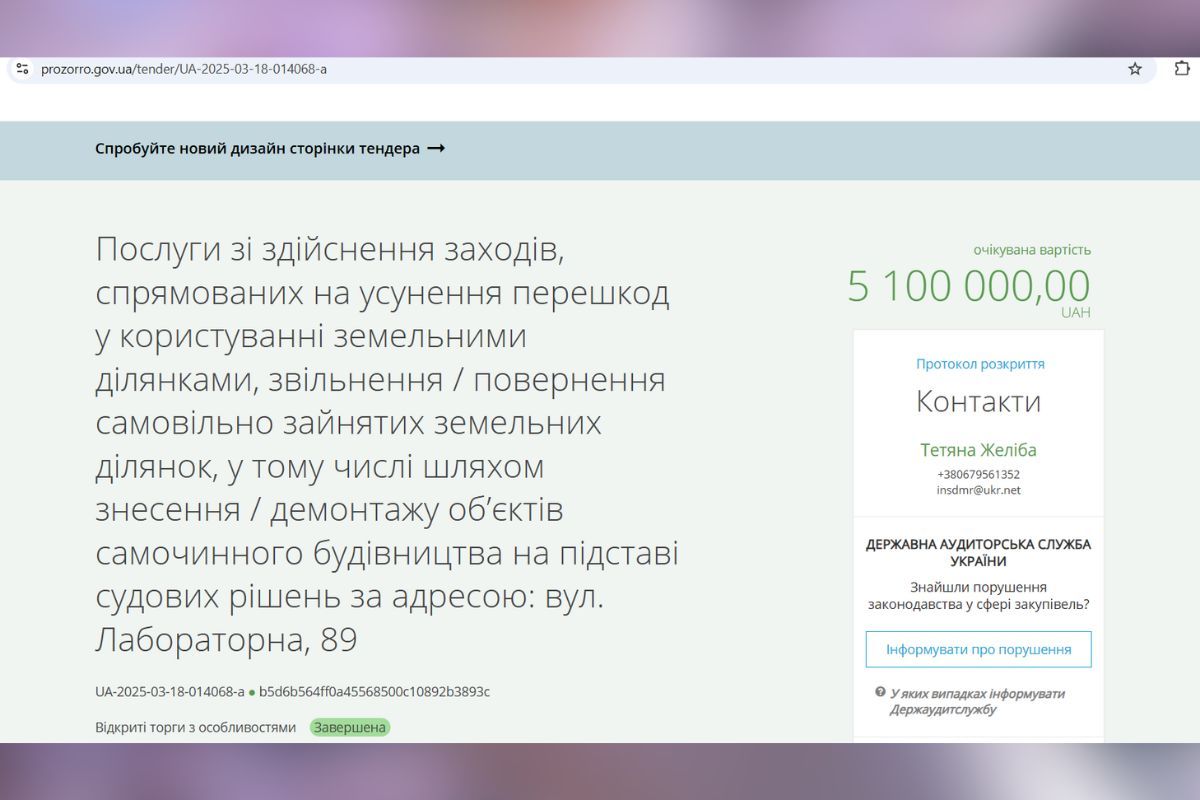Click the contact name Тетяна Желіба
1200x800 pixels.
coord(978,450)
